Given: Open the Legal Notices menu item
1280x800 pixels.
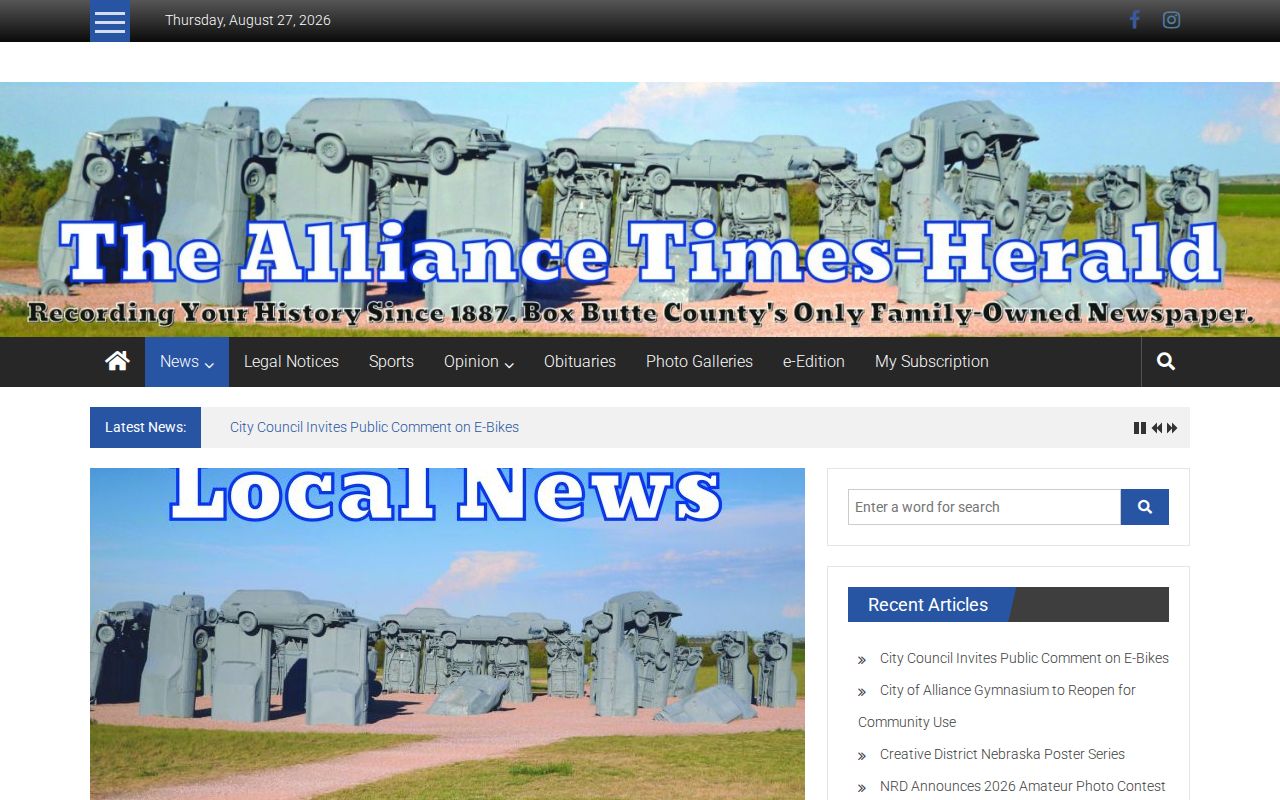Looking at the screenshot, I should tap(291, 362).
